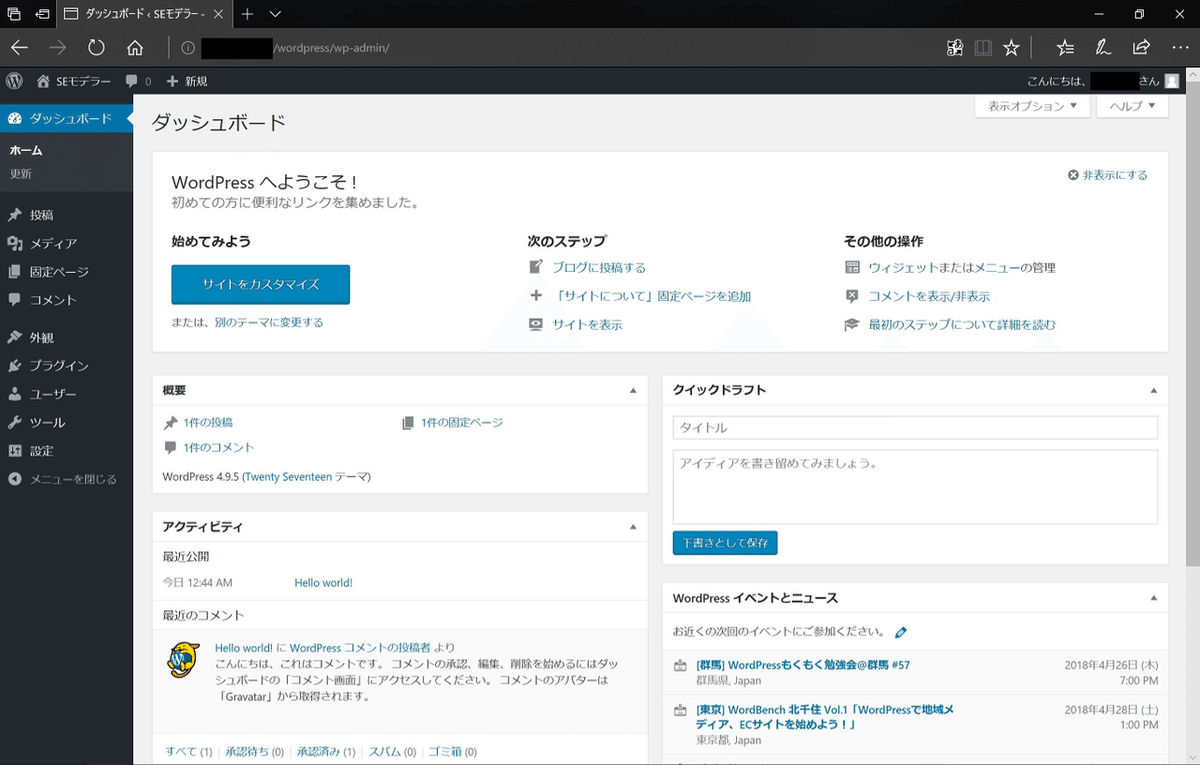Image resolution: width=1200 pixels, height=765 pixels.
Task: Click the browser back arrow
Action: point(19,47)
